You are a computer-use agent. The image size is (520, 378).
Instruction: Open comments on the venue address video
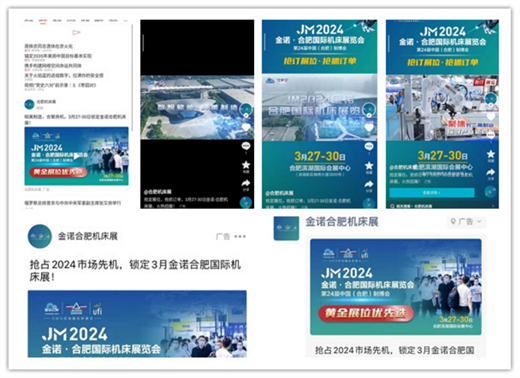coord(369,147)
